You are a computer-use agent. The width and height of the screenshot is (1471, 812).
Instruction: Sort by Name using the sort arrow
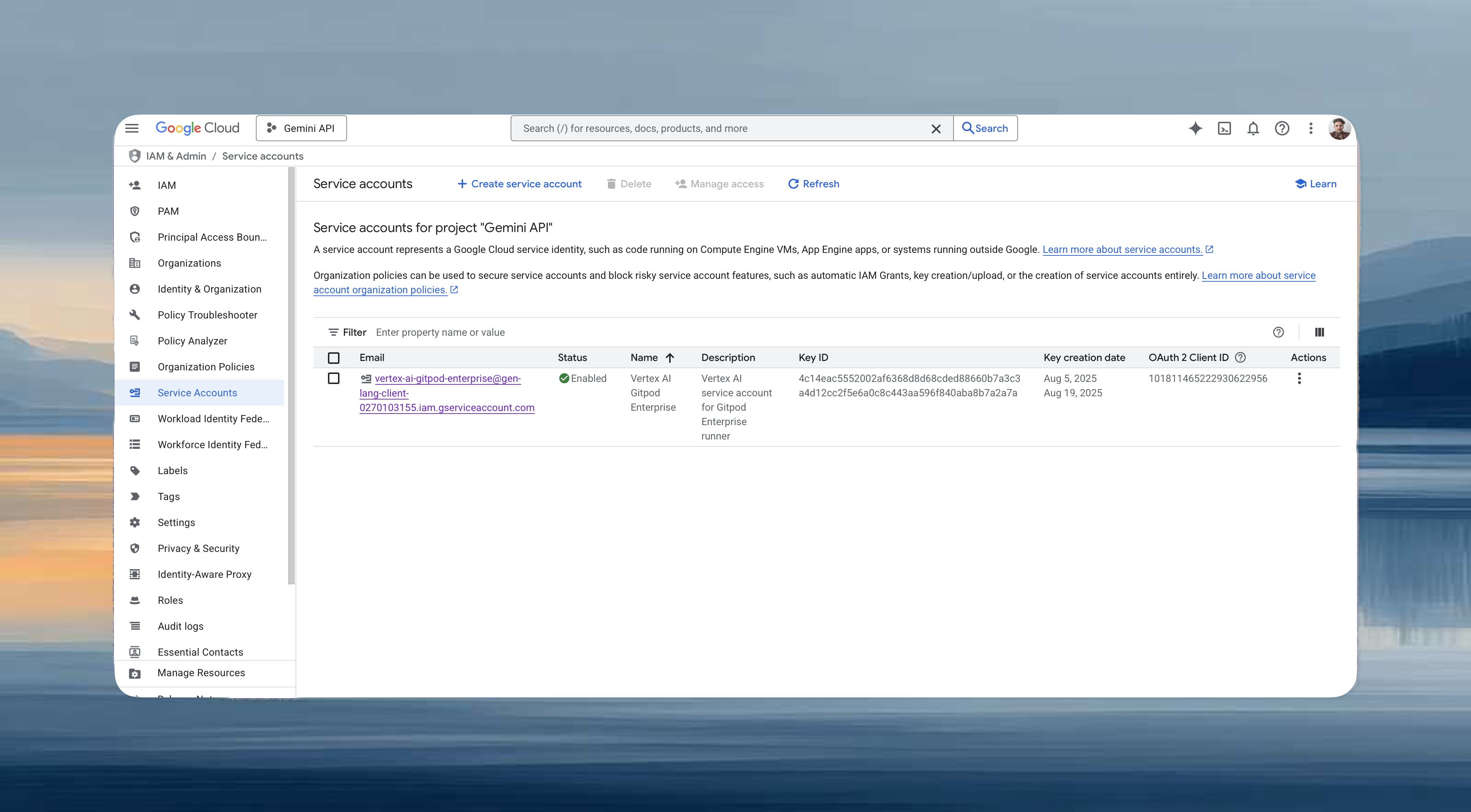(670, 357)
